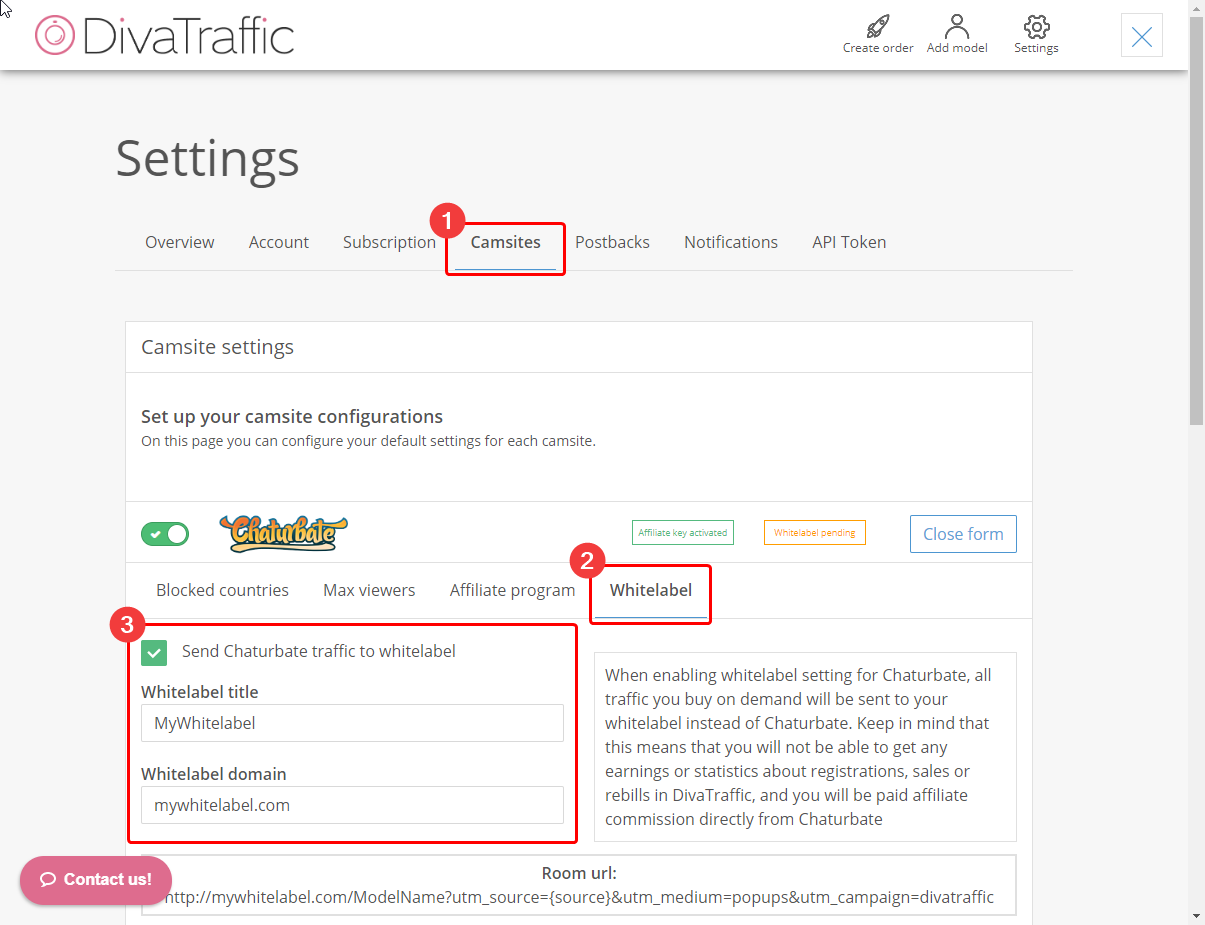Screen dimensions: 1205x925
Task: Click the vertical page scrollbar thumb
Action: (x=1196, y=220)
